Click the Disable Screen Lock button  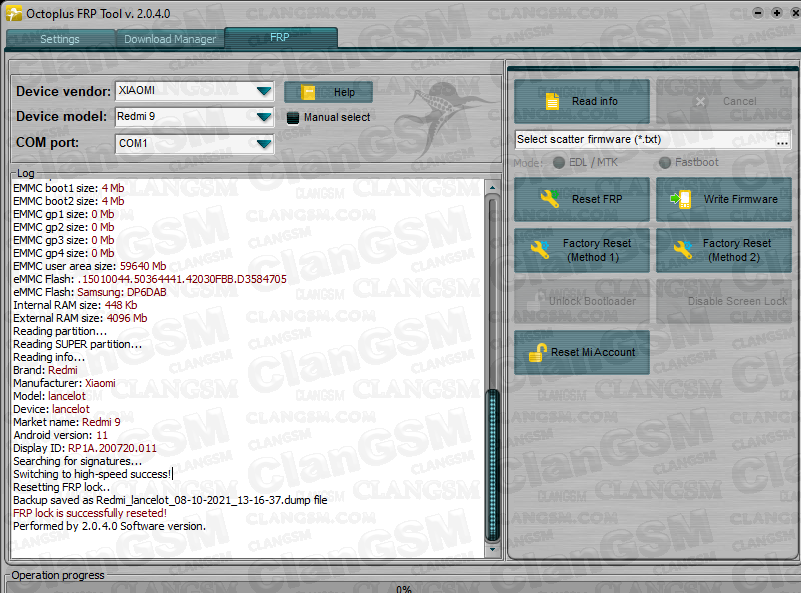tap(724, 301)
